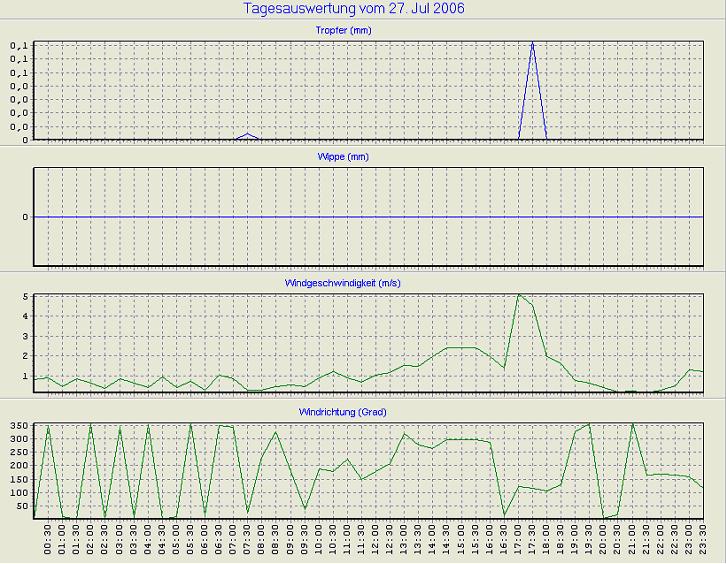The width and height of the screenshot is (726, 564).
Task: Click the tall Tropfer peak at 17:30
Action: [x=532, y=45]
